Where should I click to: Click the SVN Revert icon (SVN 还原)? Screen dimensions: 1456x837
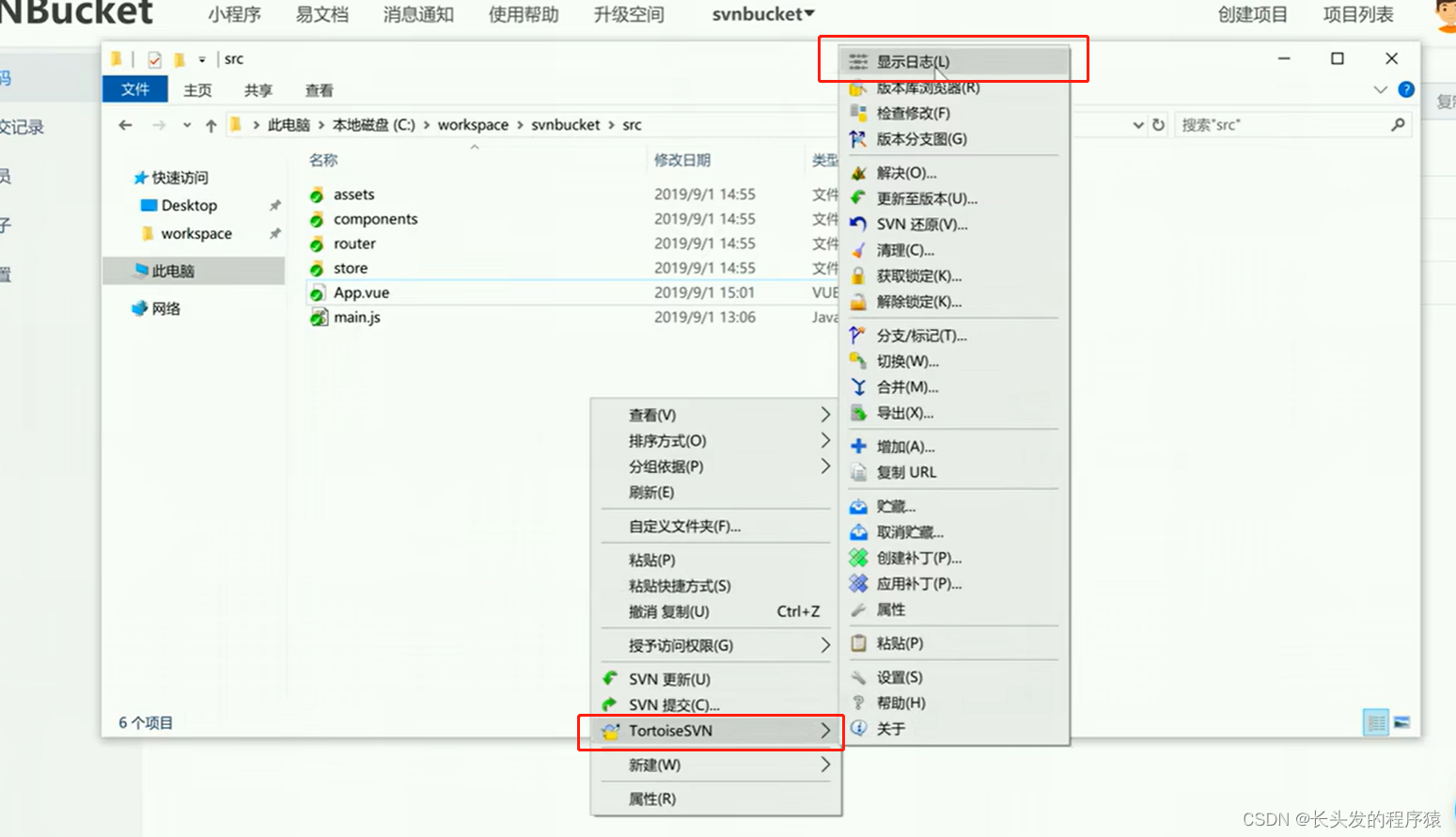pos(858,225)
